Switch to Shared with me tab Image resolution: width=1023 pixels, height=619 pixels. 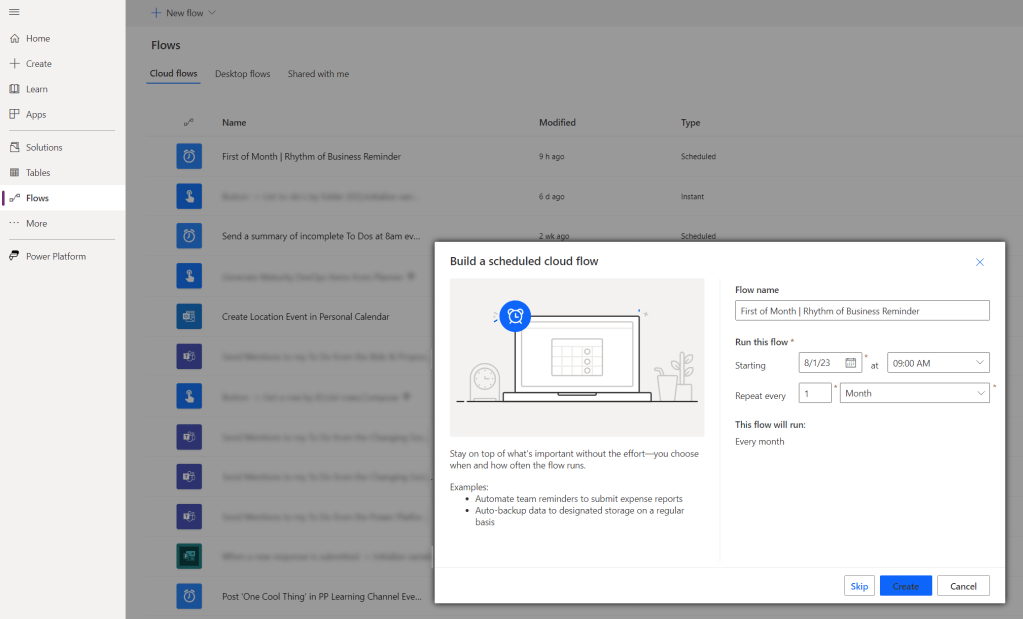click(318, 74)
